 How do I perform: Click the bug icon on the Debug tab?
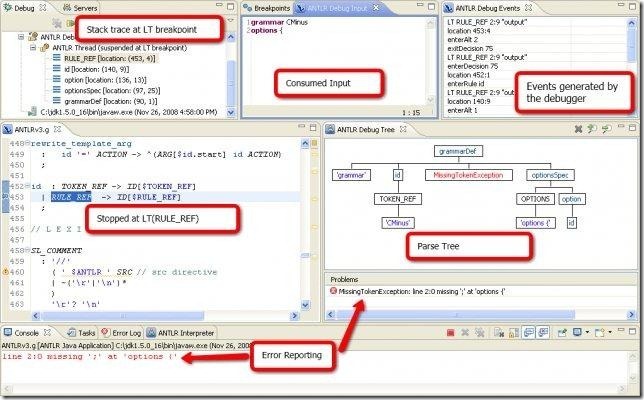click(7, 7)
